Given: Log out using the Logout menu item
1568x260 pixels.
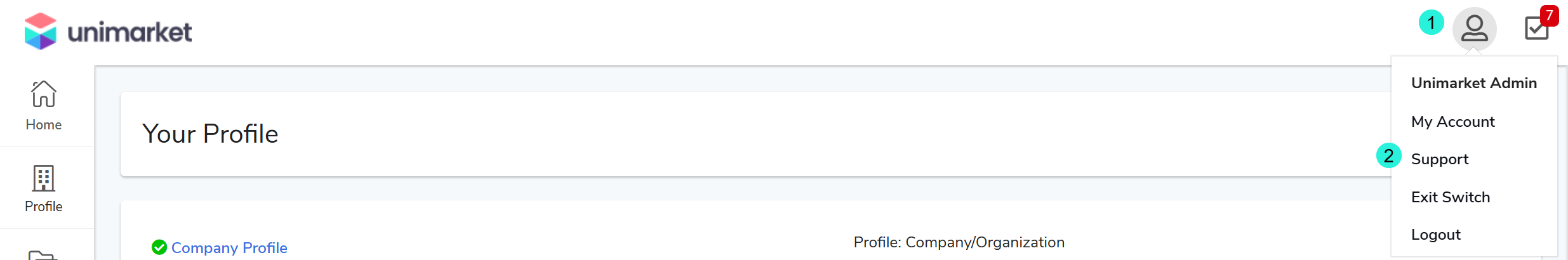Looking at the screenshot, I should 1435,235.
